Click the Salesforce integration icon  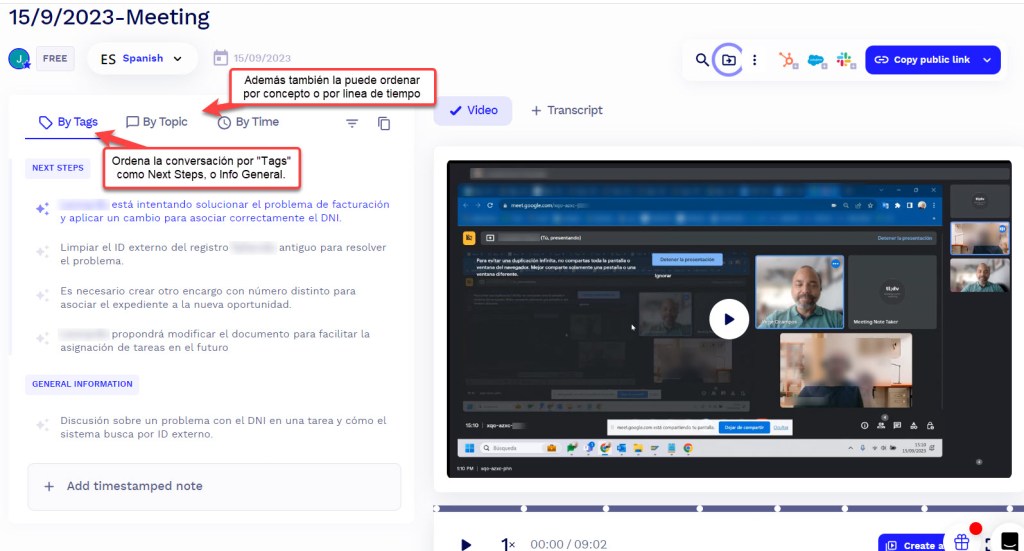[816, 60]
